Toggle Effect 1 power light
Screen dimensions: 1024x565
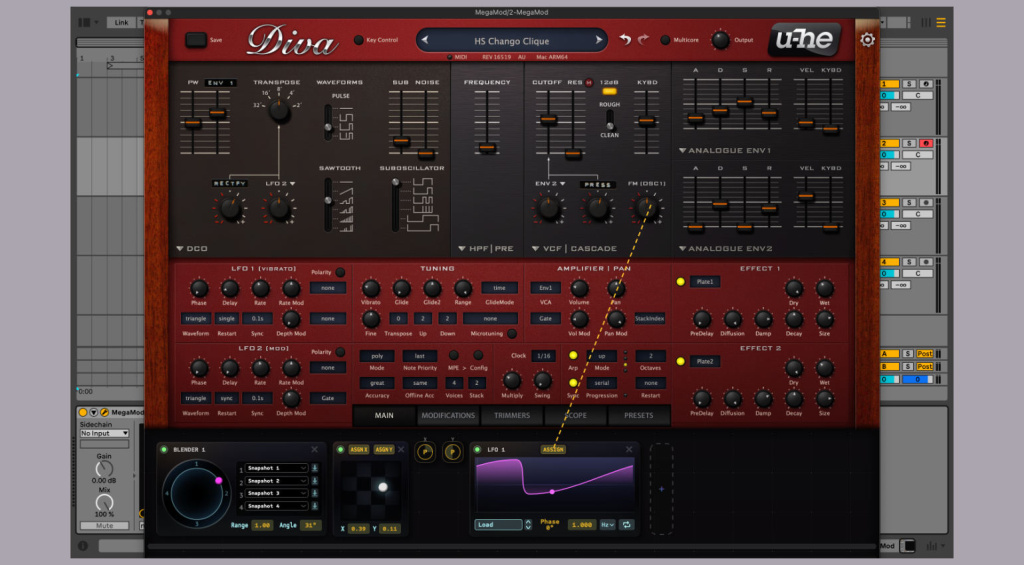(680, 282)
